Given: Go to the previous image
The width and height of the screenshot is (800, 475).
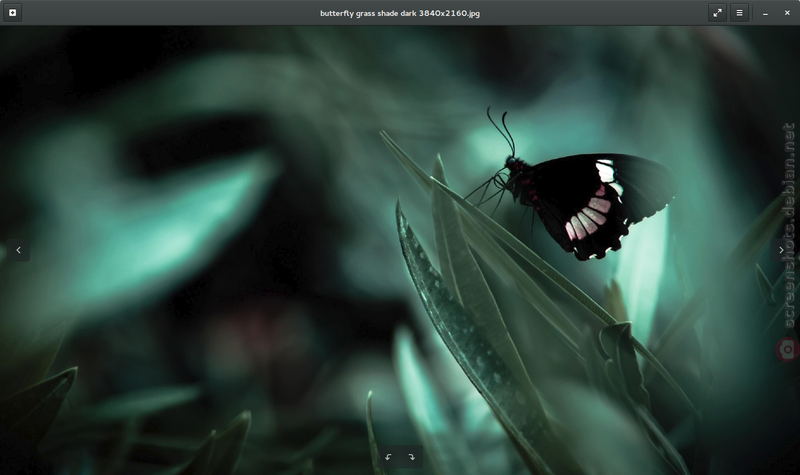Looking at the screenshot, I should [18, 250].
